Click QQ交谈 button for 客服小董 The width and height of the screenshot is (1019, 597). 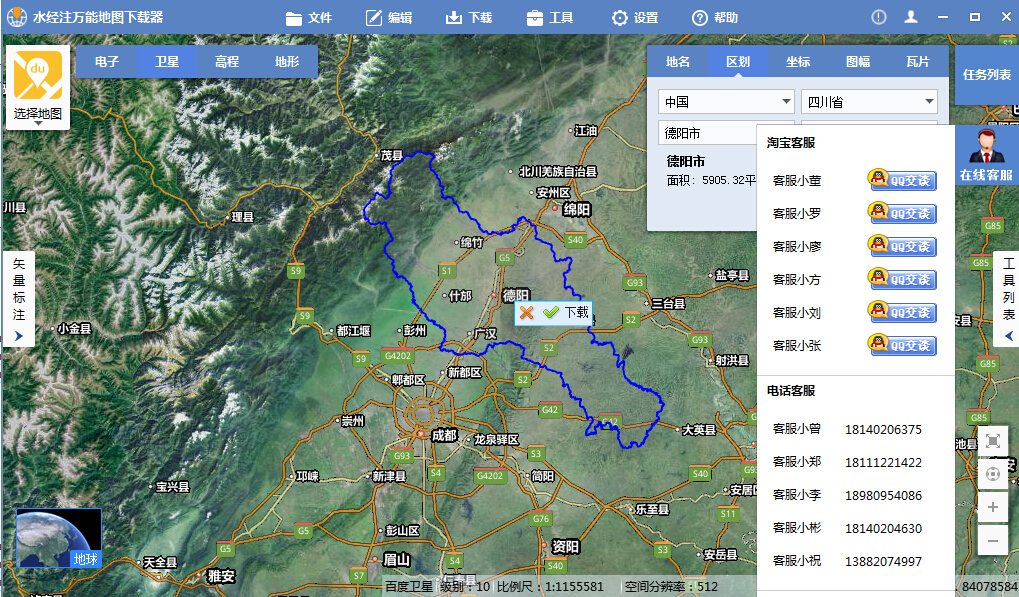[x=903, y=180]
